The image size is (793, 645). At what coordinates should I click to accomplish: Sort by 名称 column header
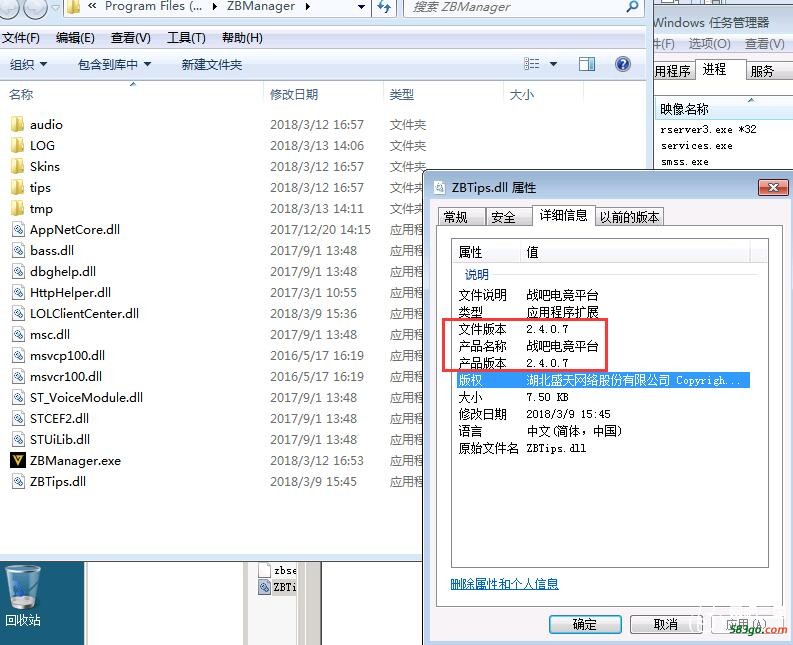[131, 94]
